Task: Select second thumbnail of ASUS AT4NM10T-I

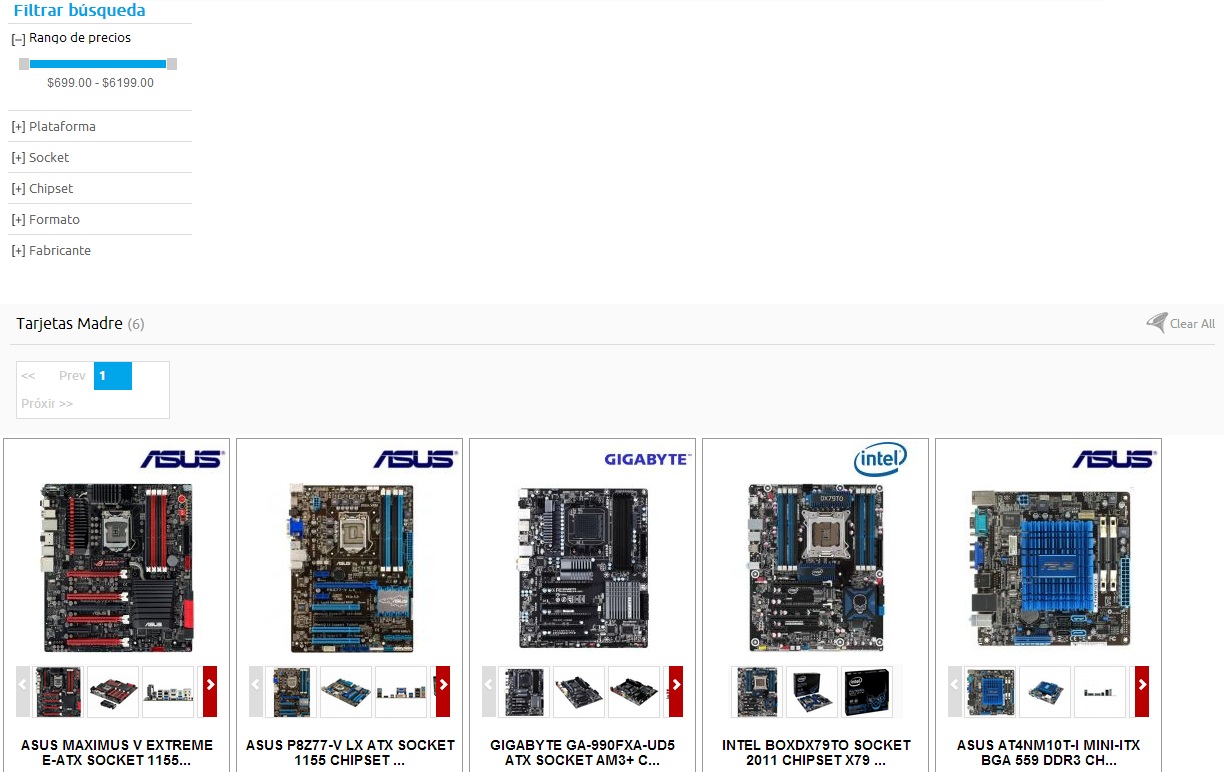Action: (1045, 692)
